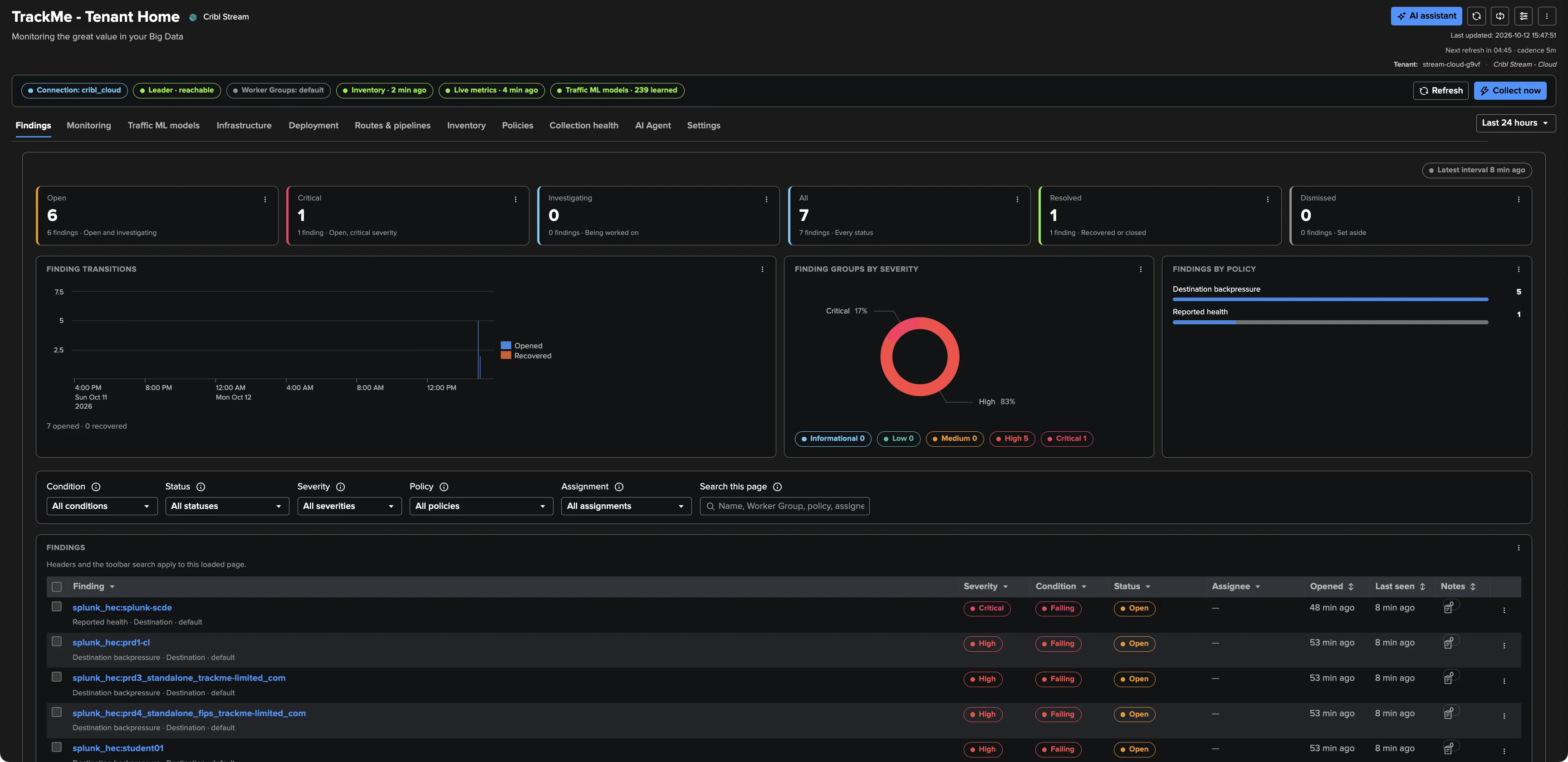This screenshot has height=762, width=1568.
Task: Click the info icon next to Condition
Action: click(x=96, y=487)
